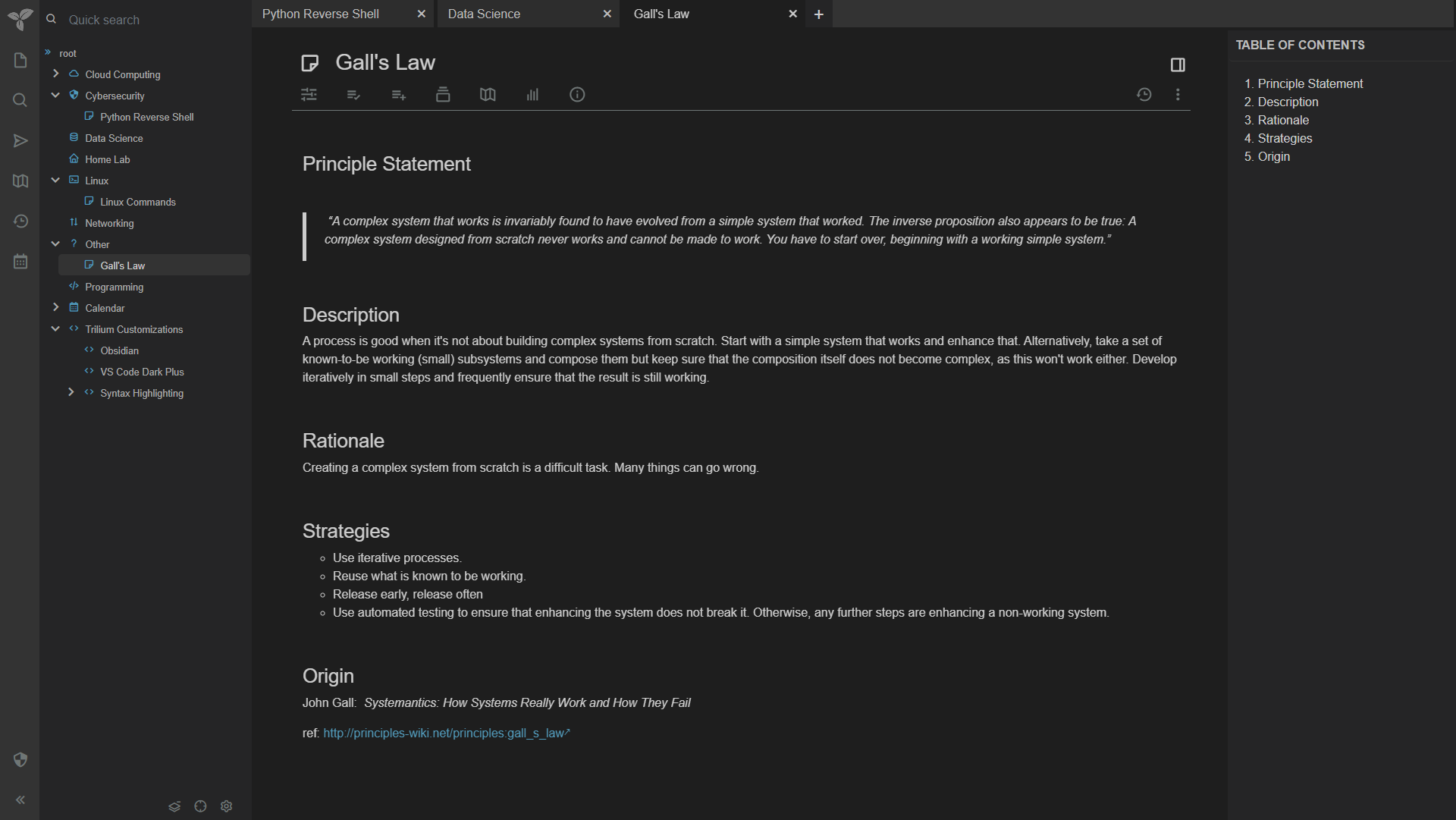The image size is (1456, 820).
Task: Open the note map icon in ribbon
Action: [488, 95]
